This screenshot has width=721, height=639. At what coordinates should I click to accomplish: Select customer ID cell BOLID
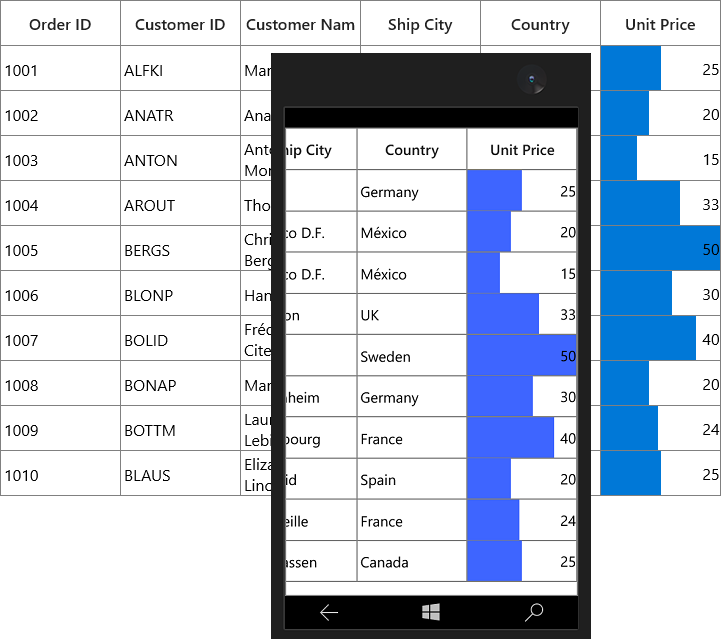tap(180, 339)
